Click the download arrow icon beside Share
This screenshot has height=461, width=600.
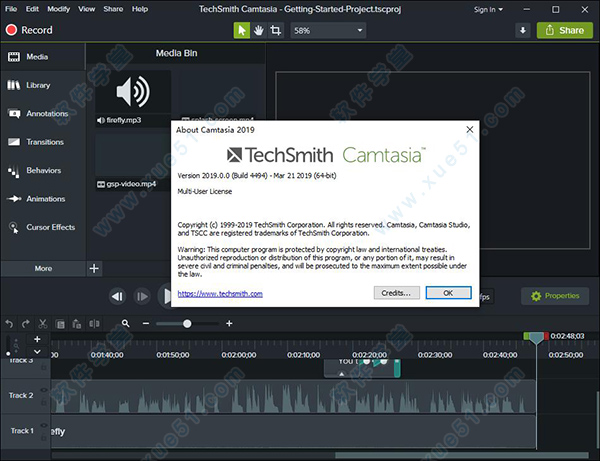[x=523, y=30]
